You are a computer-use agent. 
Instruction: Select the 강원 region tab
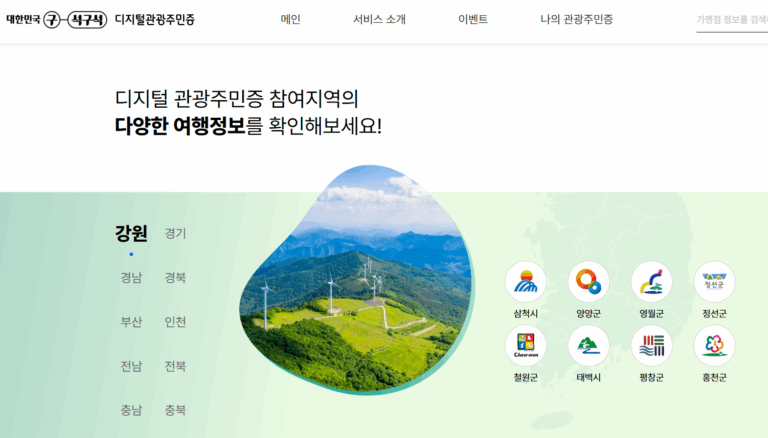[x=131, y=233]
